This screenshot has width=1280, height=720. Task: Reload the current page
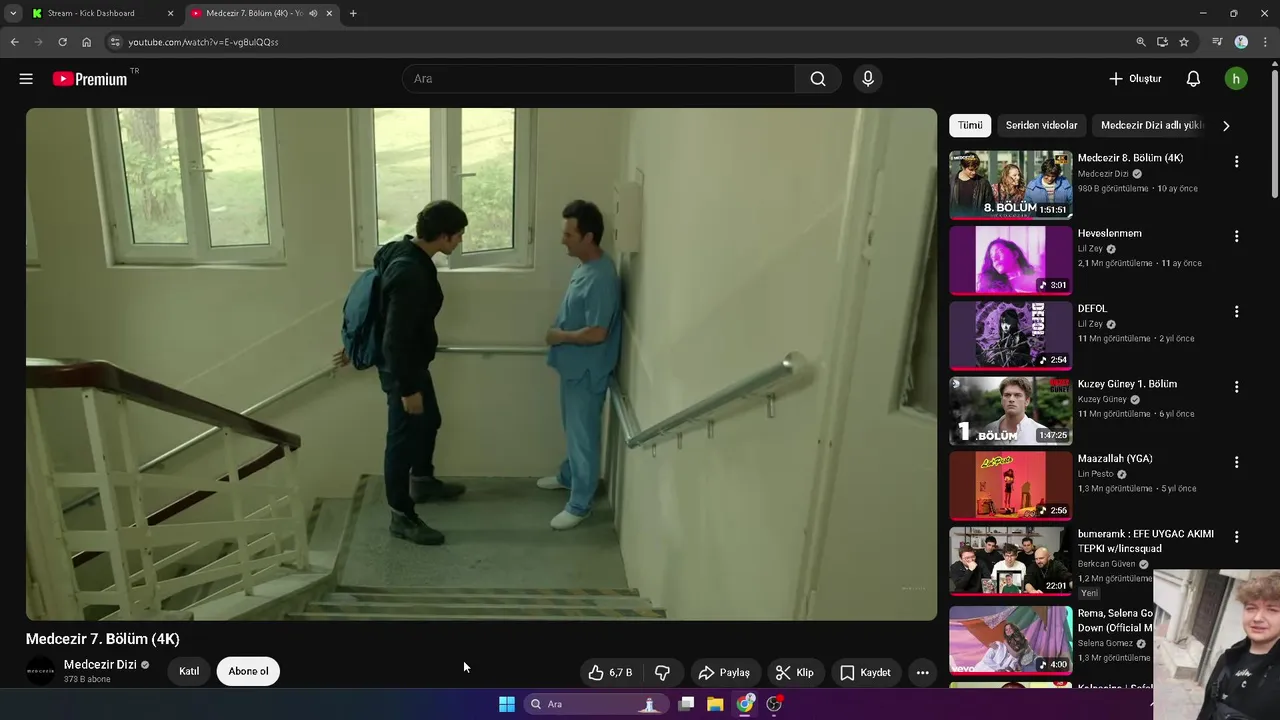tap(62, 42)
